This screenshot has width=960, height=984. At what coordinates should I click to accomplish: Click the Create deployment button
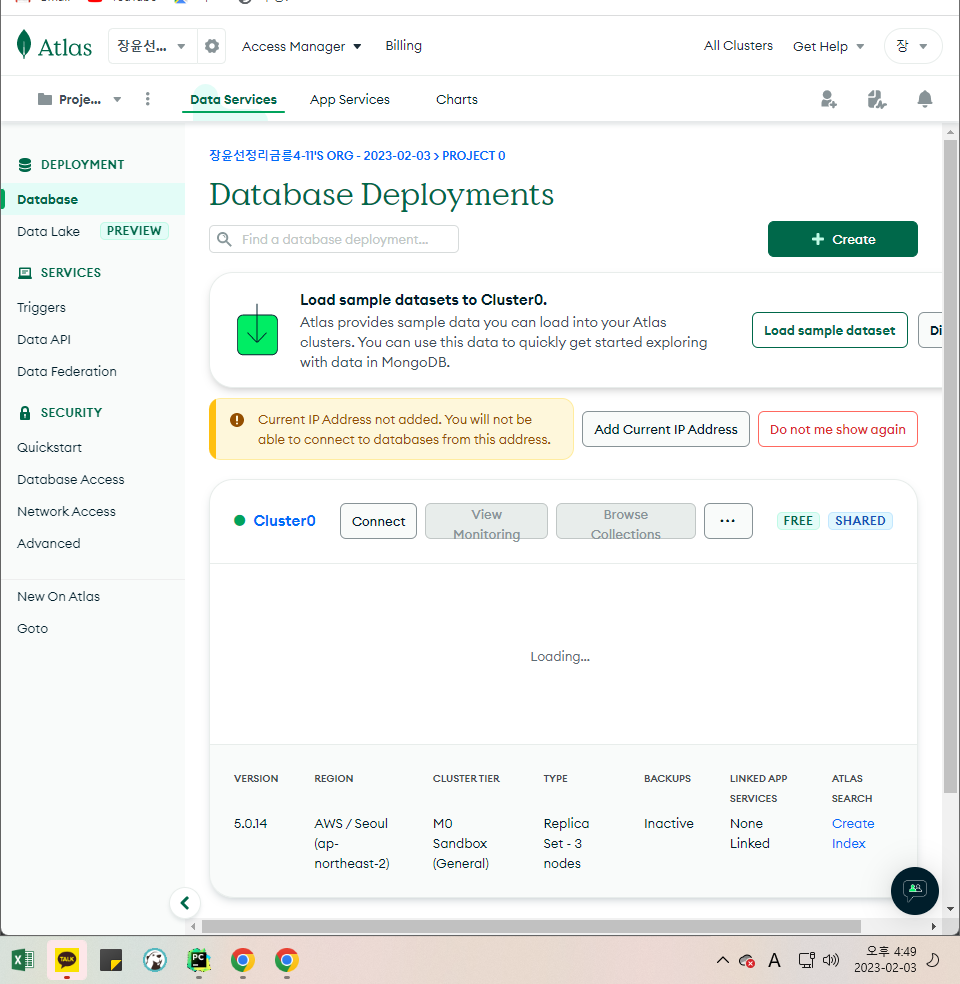click(843, 239)
